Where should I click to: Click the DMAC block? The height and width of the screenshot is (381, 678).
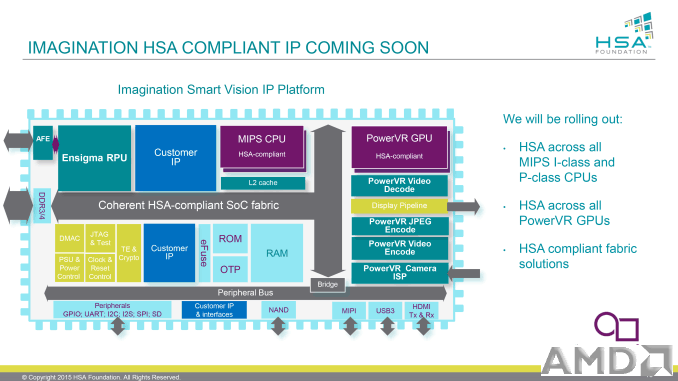[x=70, y=238]
